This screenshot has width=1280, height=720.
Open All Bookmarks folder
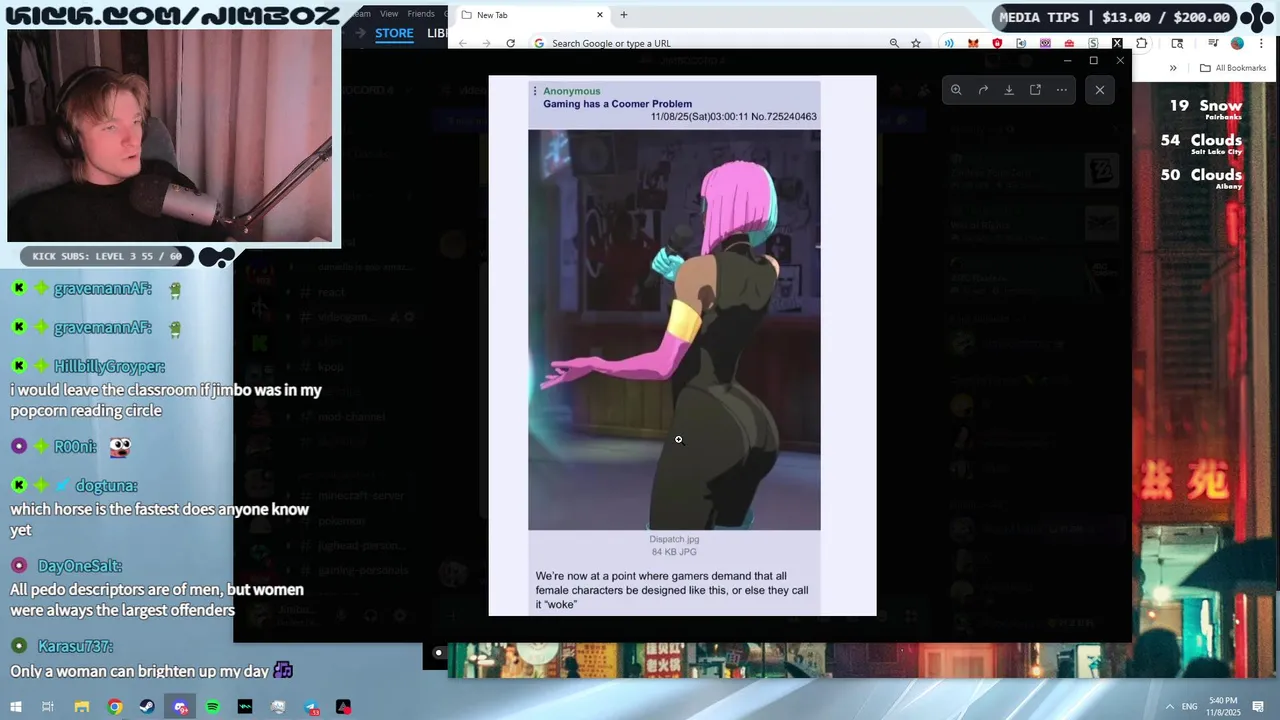pos(1233,68)
